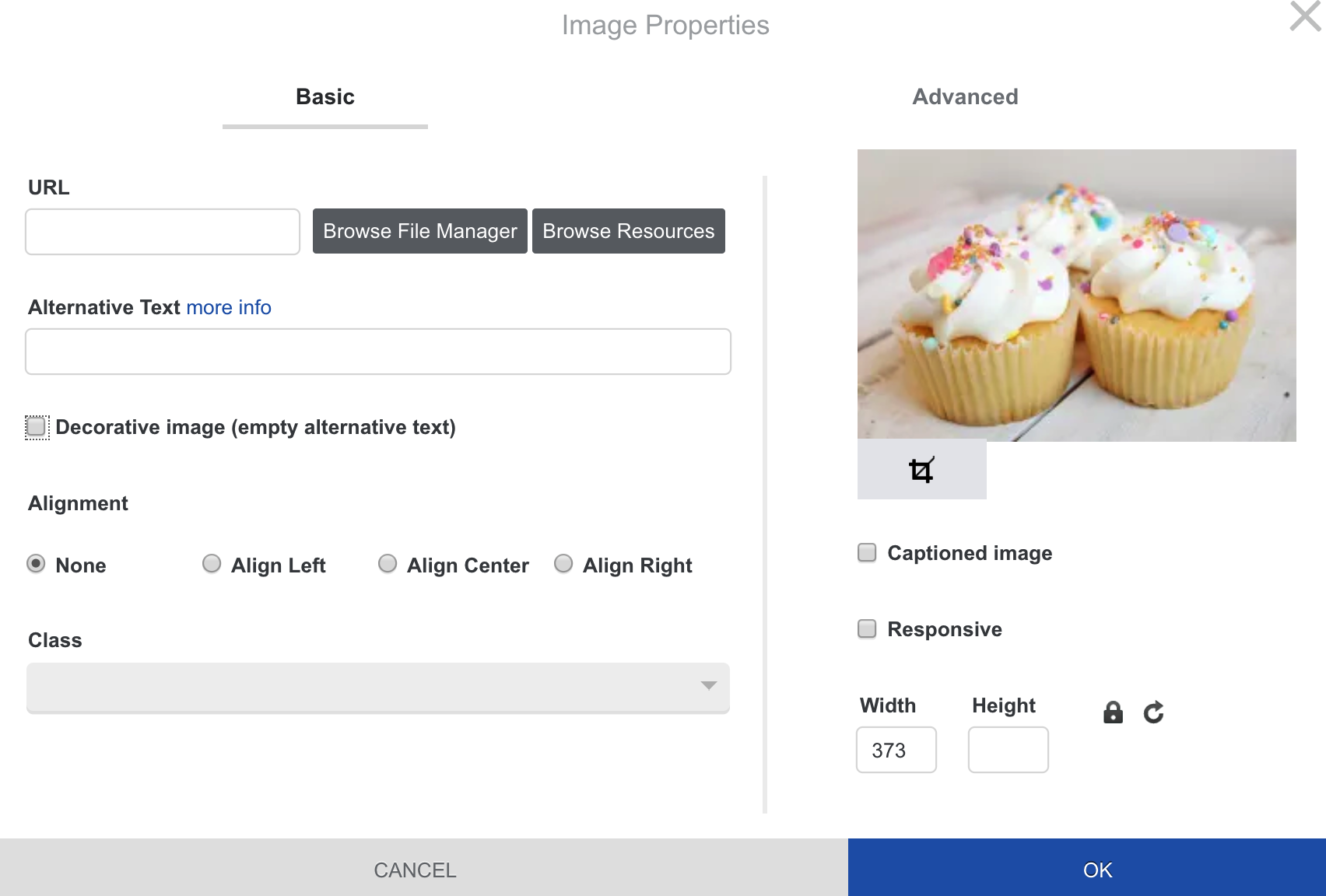This screenshot has height=896, width=1326.
Task: Reset image size with the refresh icon
Action: tap(1153, 712)
